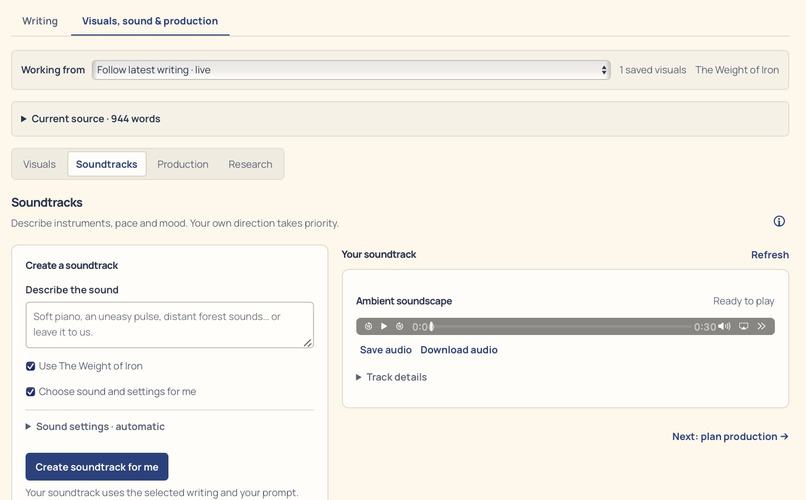The width and height of the screenshot is (806, 500).
Task: Open the Working from dropdown
Action: (x=351, y=70)
